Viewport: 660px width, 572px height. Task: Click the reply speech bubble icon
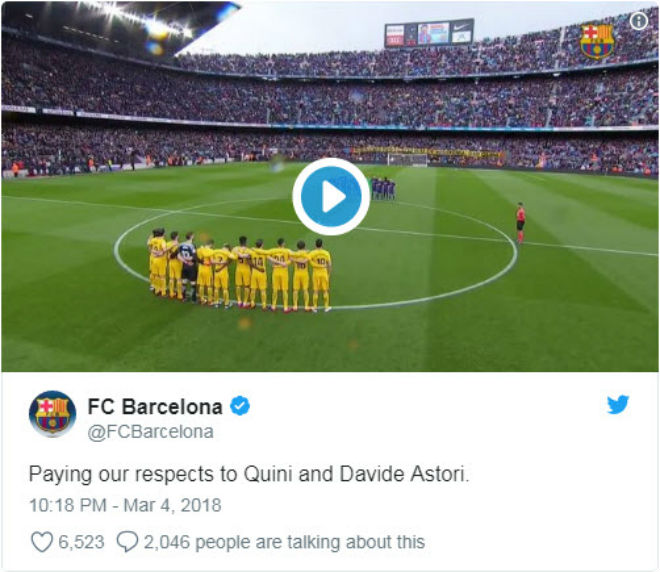(x=127, y=542)
